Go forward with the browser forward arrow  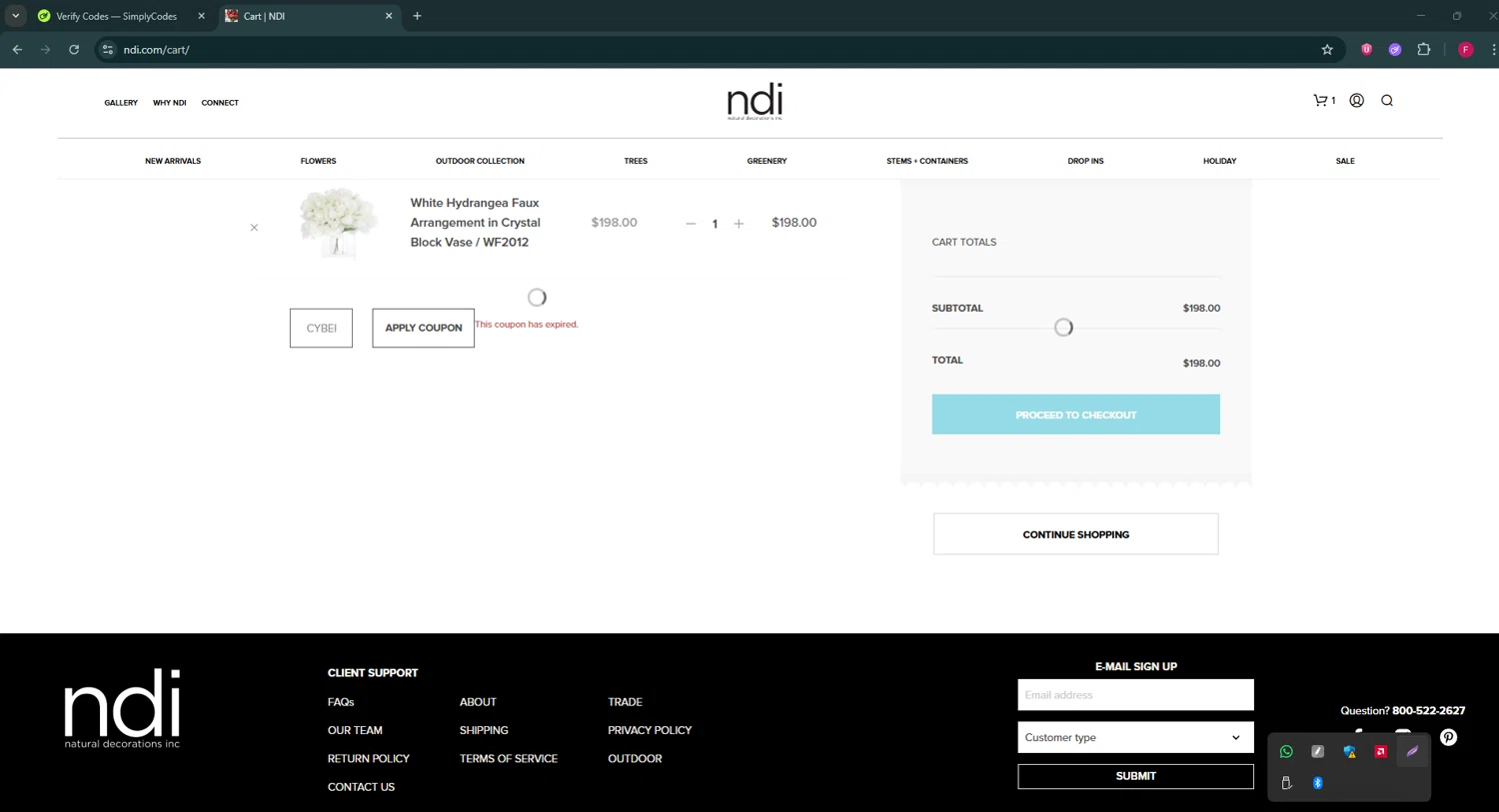click(45, 49)
